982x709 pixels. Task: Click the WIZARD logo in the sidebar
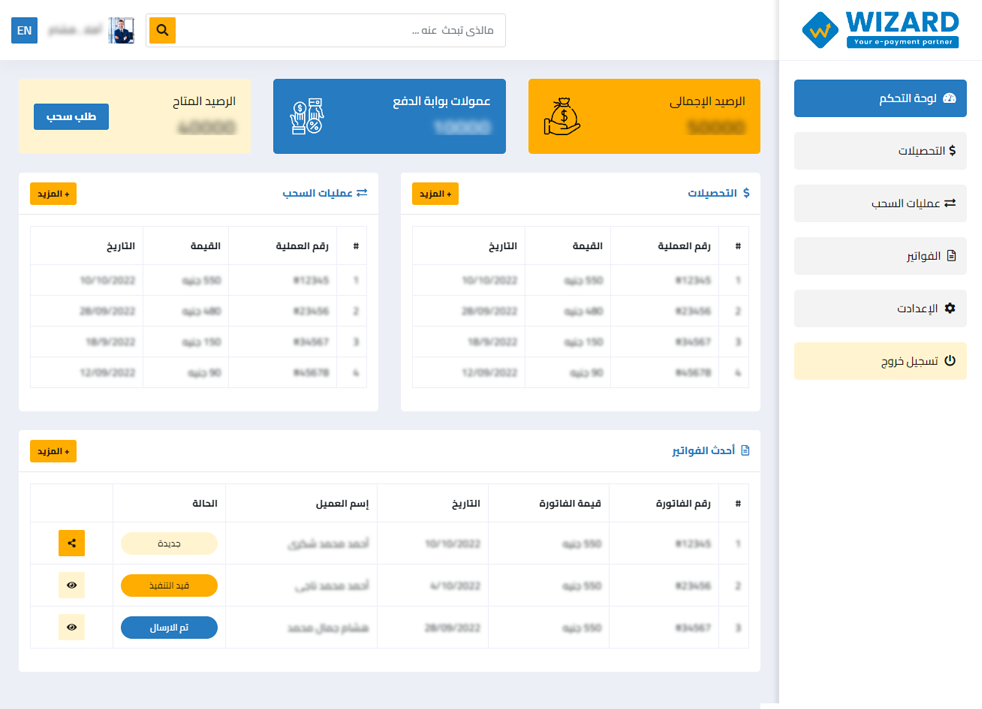click(x=880, y=29)
